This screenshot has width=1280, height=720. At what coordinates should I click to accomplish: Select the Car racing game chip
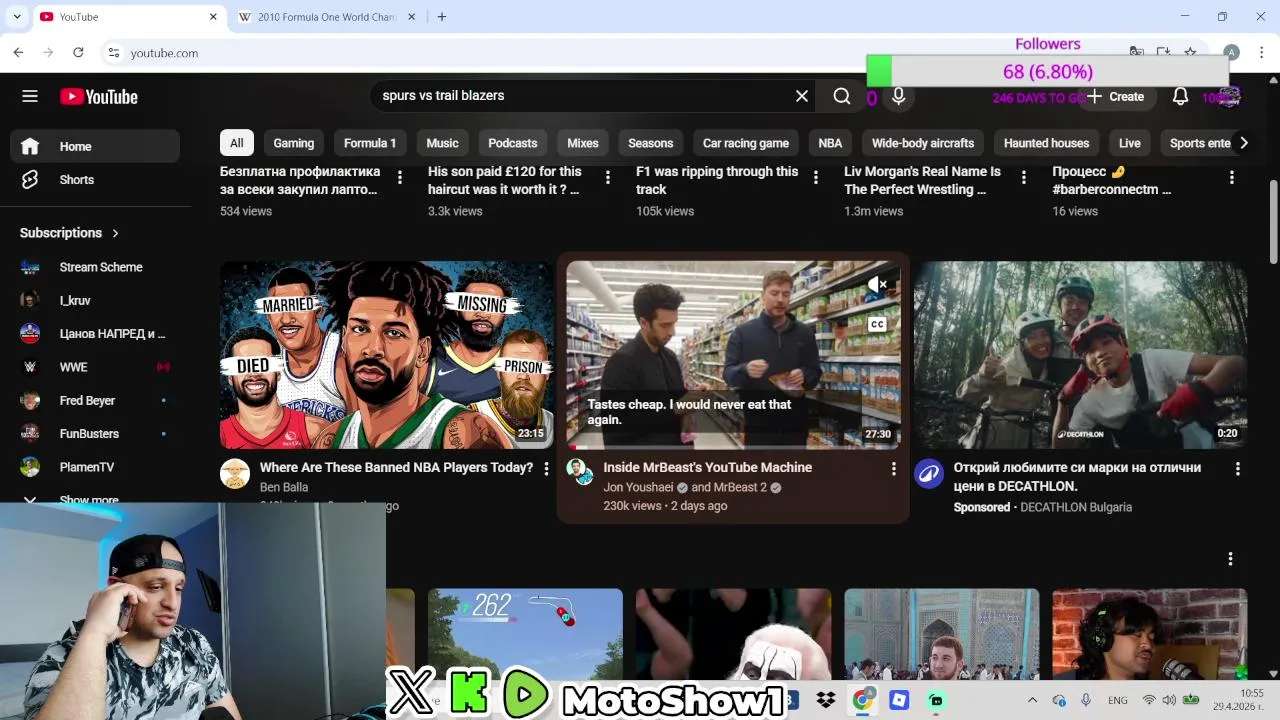point(746,143)
